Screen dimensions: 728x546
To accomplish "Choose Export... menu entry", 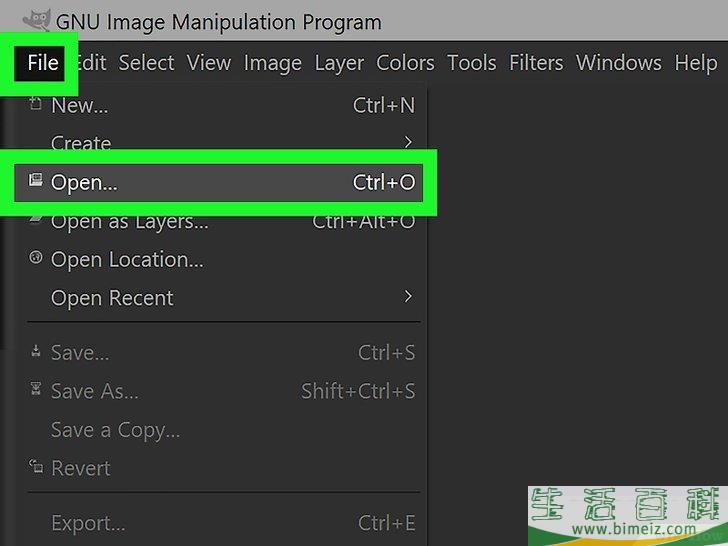I will coord(223,523).
